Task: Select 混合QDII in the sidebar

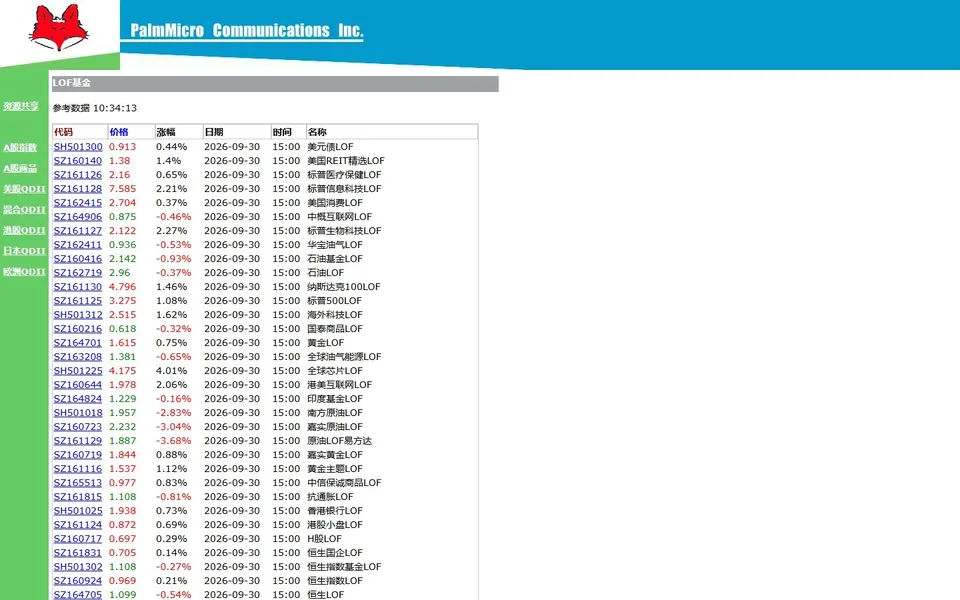Action: pos(24,210)
